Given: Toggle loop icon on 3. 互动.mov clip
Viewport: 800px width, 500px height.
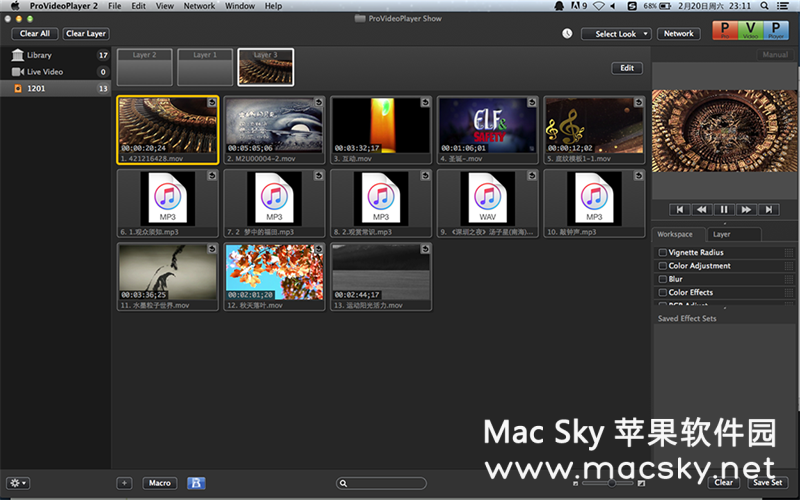Looking at the screenshot, I should (425, 103).
